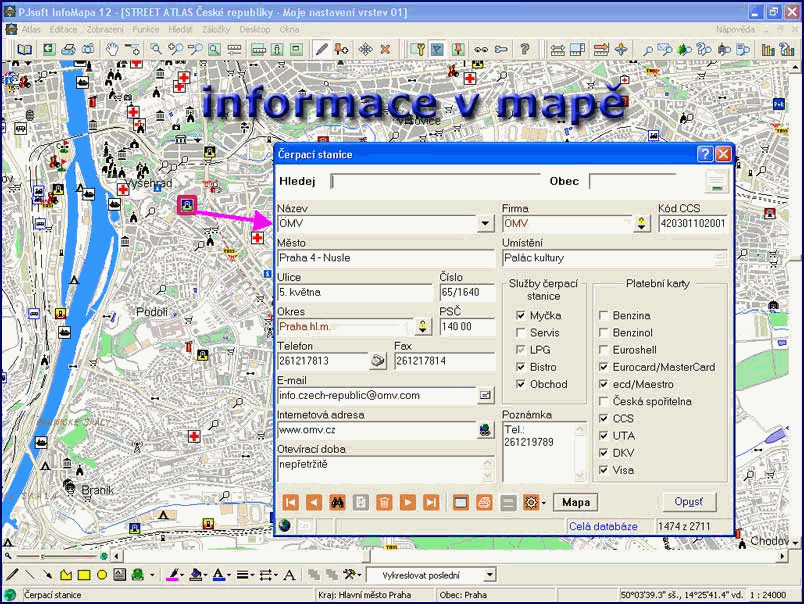Select the hand pan tool in the toolbar

point(112,49)
